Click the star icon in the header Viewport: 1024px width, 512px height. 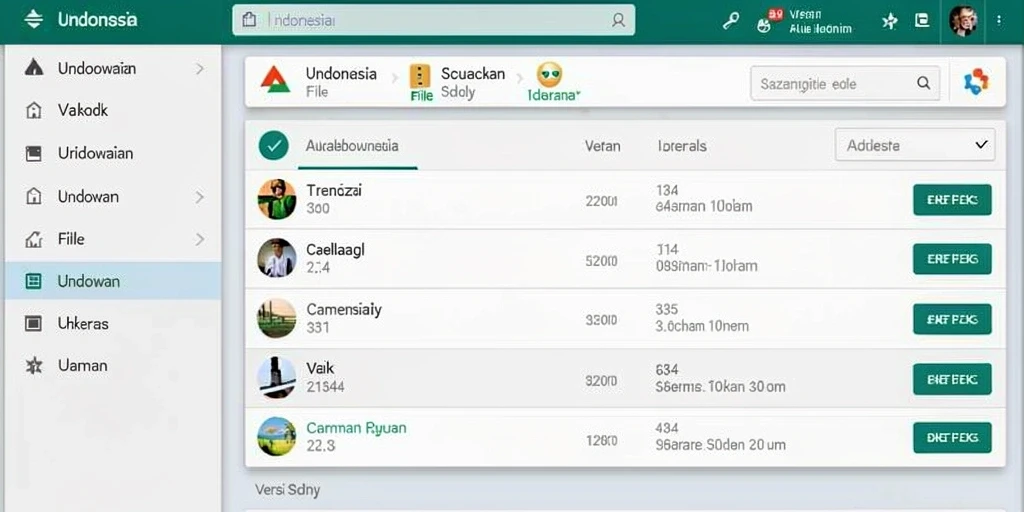(x=889, y=21)
